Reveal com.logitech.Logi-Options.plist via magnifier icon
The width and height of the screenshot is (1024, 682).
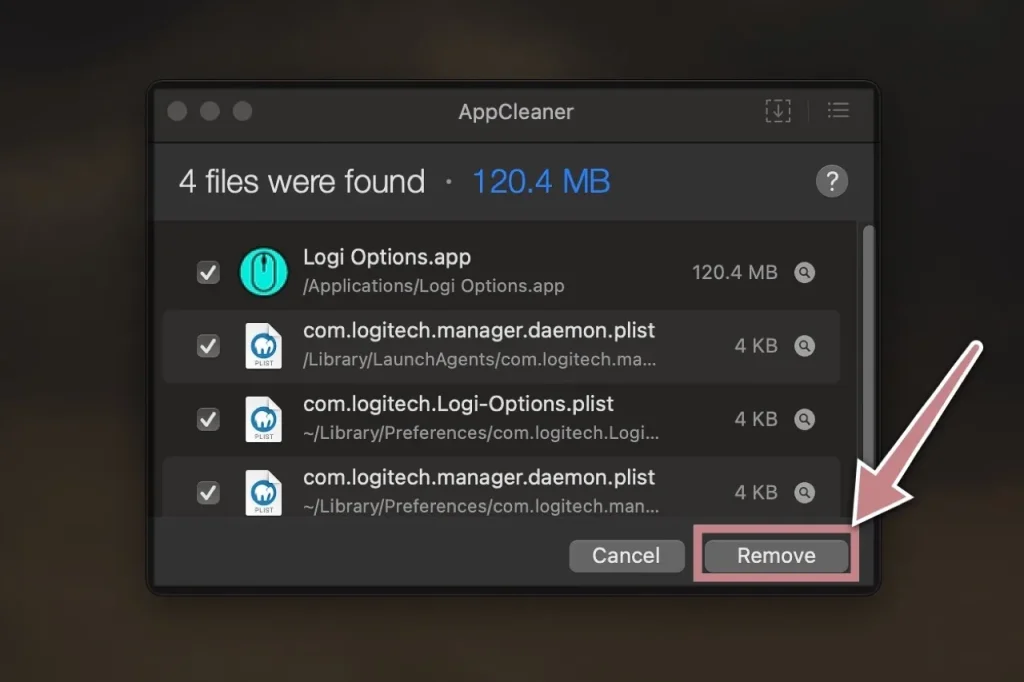coord(805,419)
